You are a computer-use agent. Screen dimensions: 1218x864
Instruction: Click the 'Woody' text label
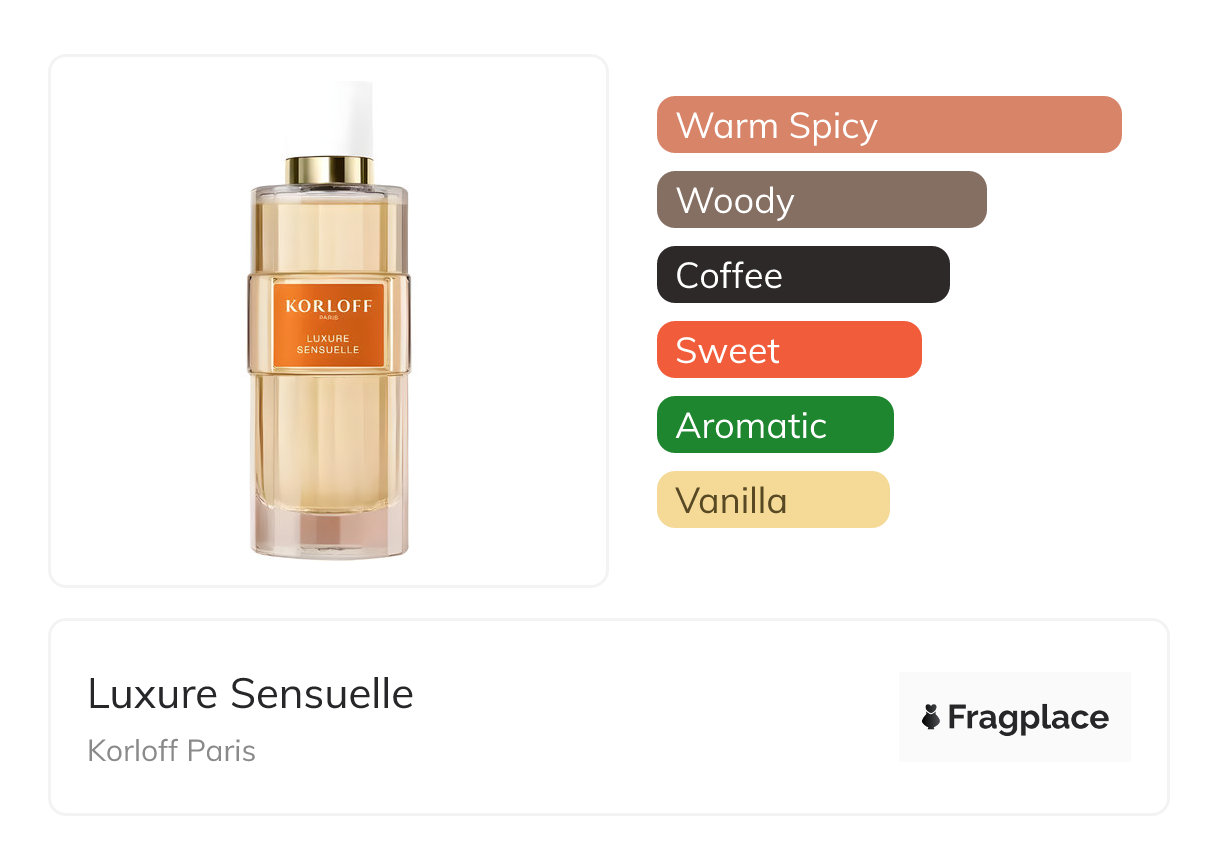735,201
